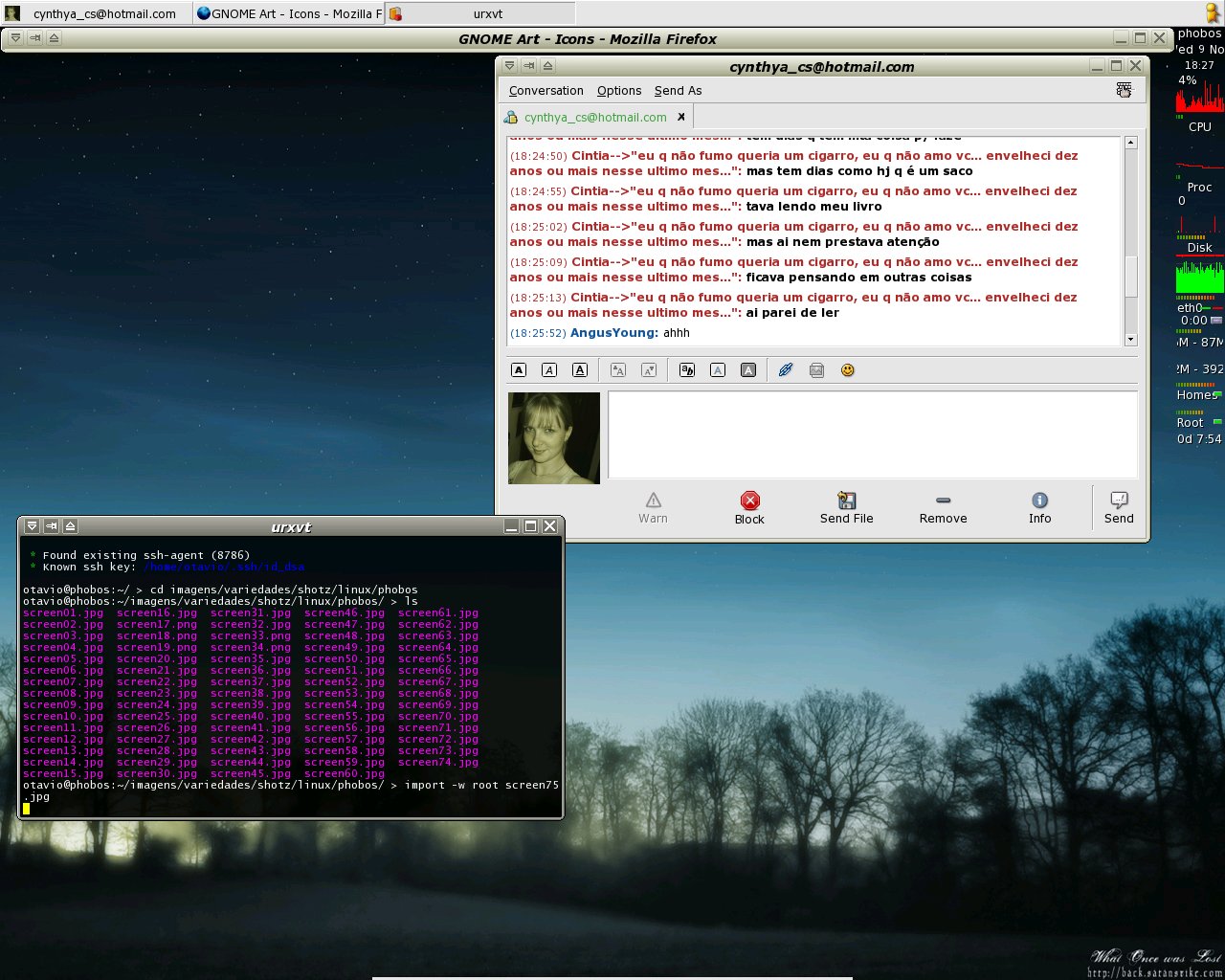Image resolution: width=1225 pixels, height=980 pixels.
Task: Toggle sticky pin on urxvt window
Action: pyautogui.click(x=51, y=526)
